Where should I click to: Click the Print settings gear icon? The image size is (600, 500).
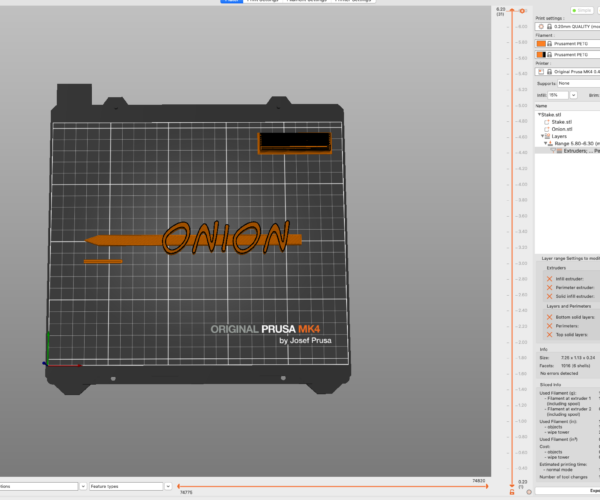[x=541, y=26]
